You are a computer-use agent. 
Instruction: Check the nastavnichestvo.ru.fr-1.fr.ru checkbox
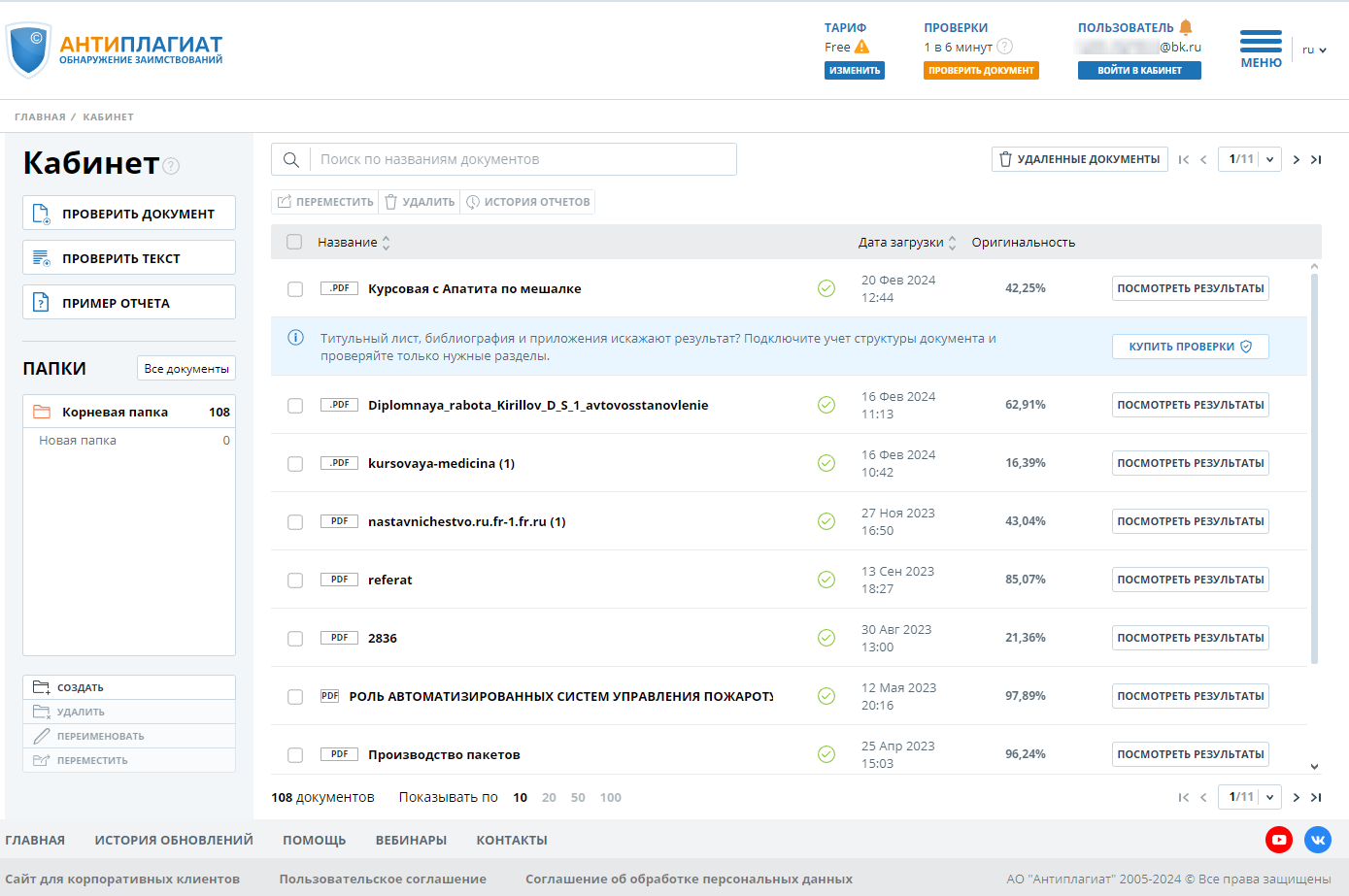295,522
